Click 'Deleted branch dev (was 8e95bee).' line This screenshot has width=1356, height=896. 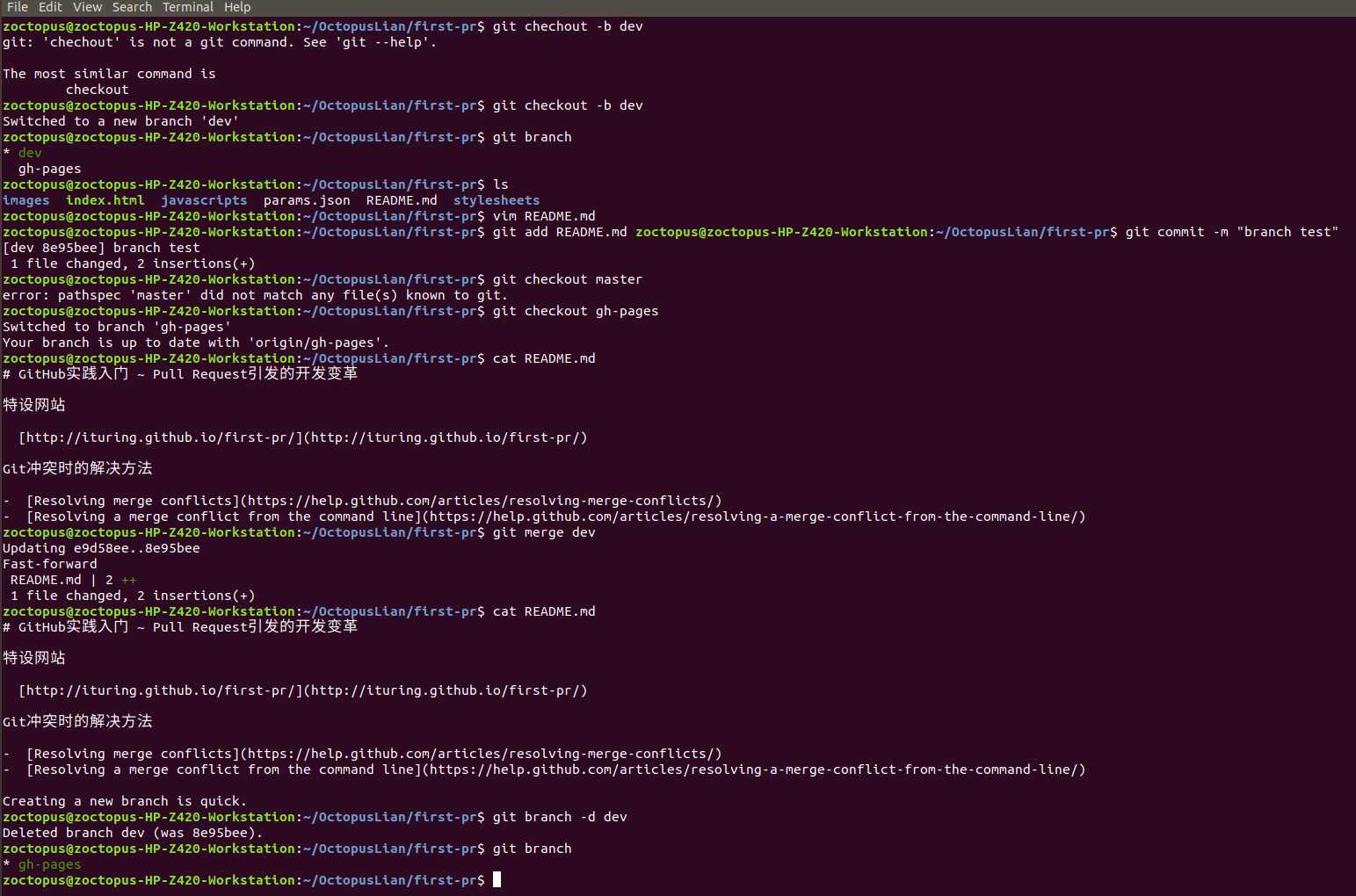pos(133,833)
